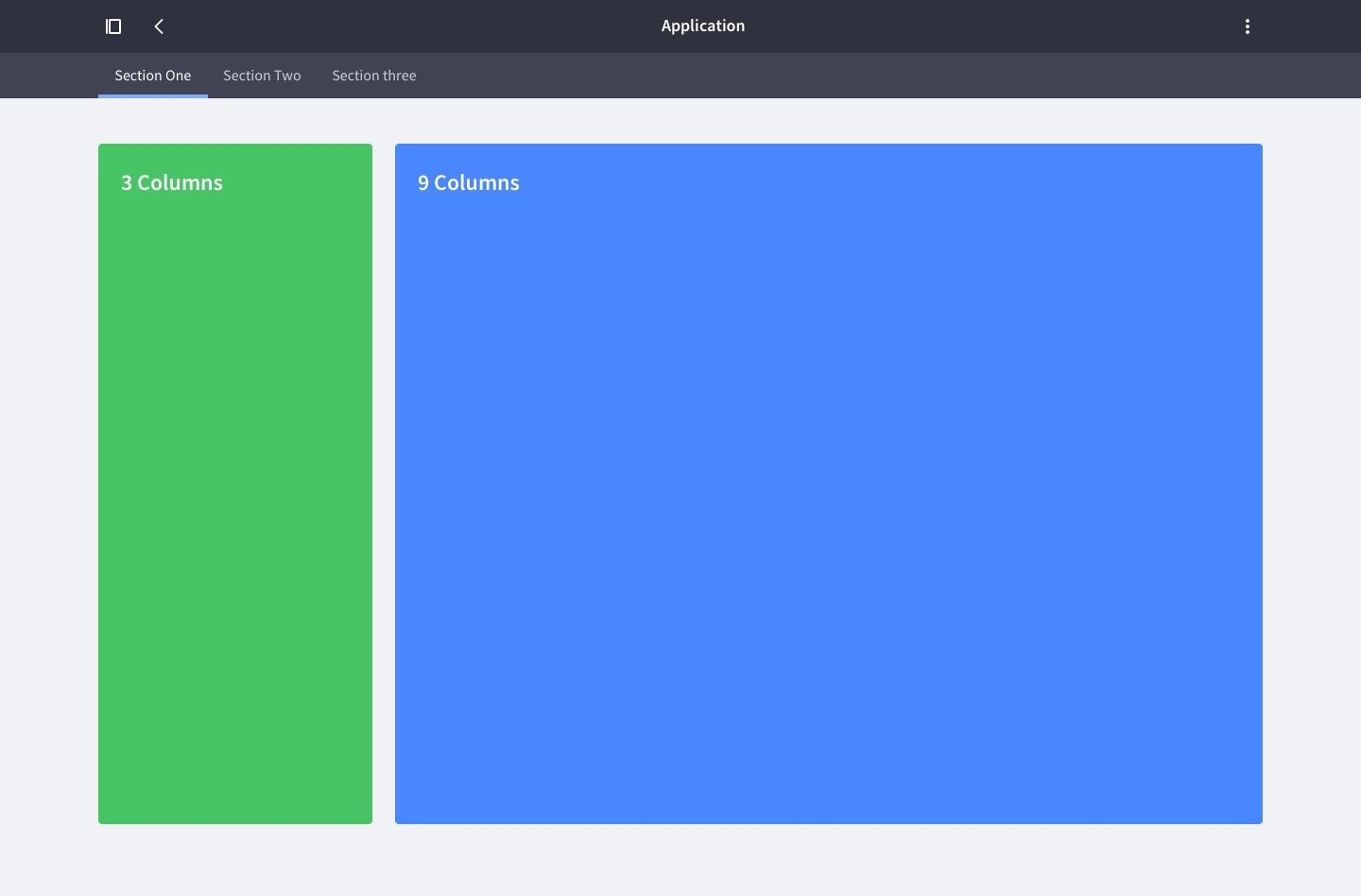
Task: Click the square layout icon beside the arrow
Action: 113,26
